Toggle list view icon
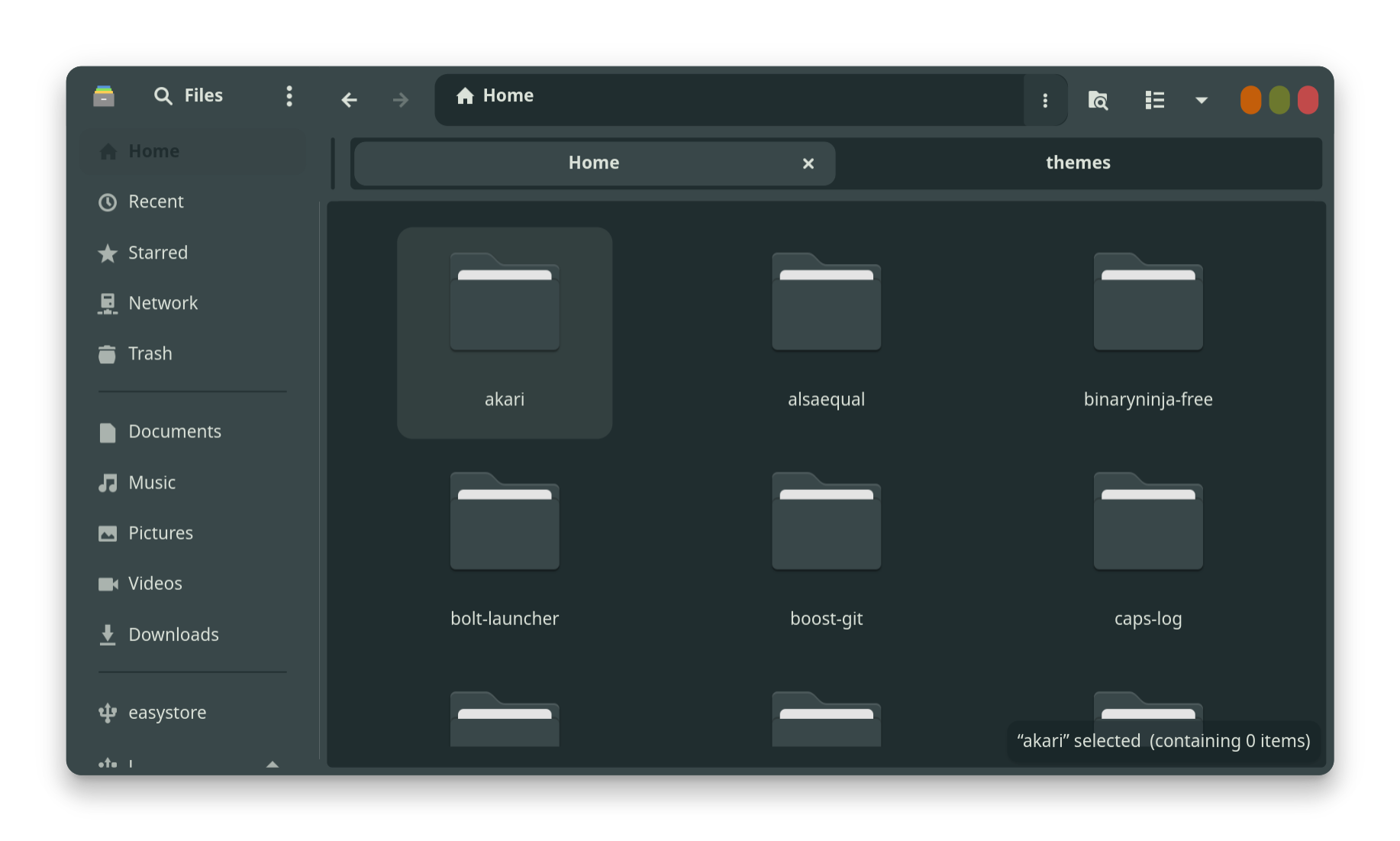This screenshot has width=1400, height=841. coord(1154,100)
